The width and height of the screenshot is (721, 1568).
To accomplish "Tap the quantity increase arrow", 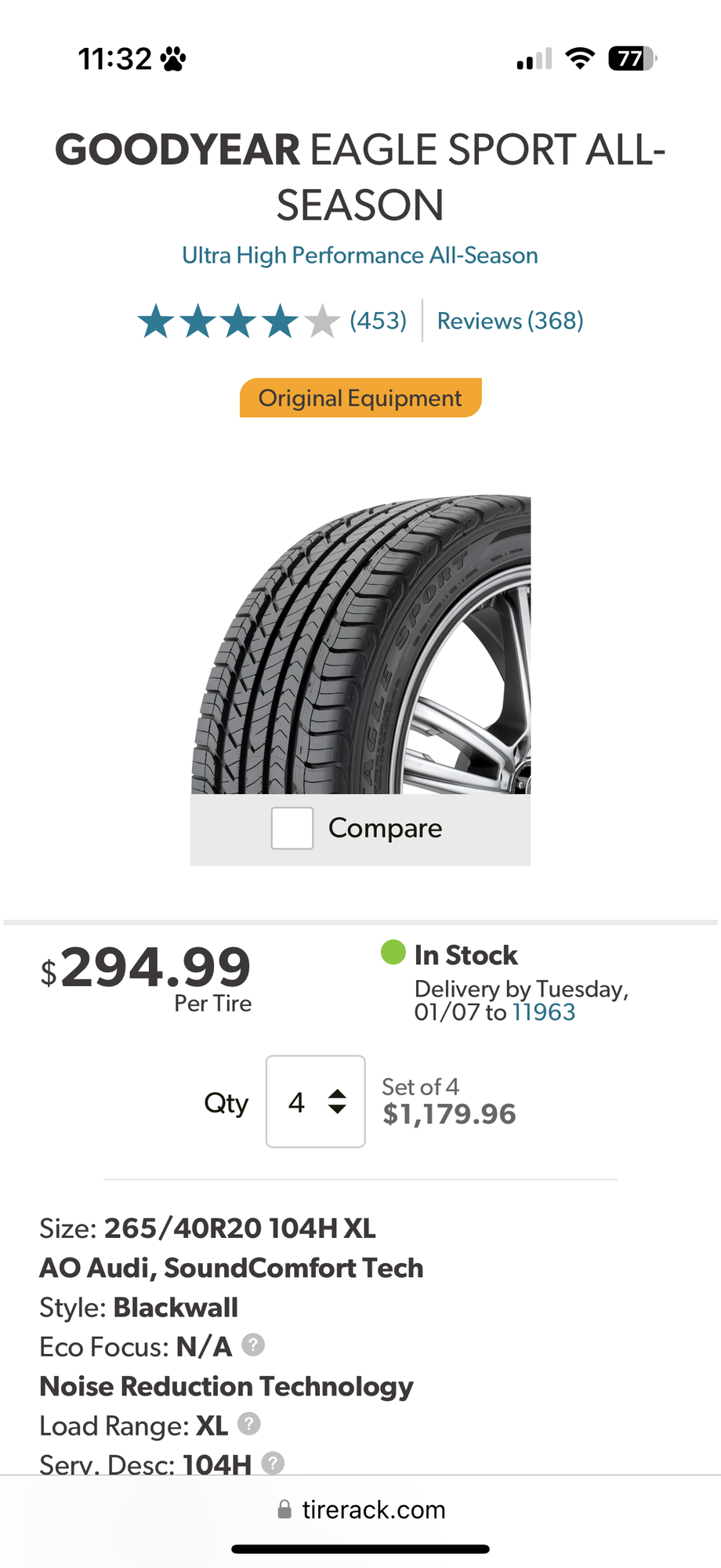I will tap(336, 1092).
